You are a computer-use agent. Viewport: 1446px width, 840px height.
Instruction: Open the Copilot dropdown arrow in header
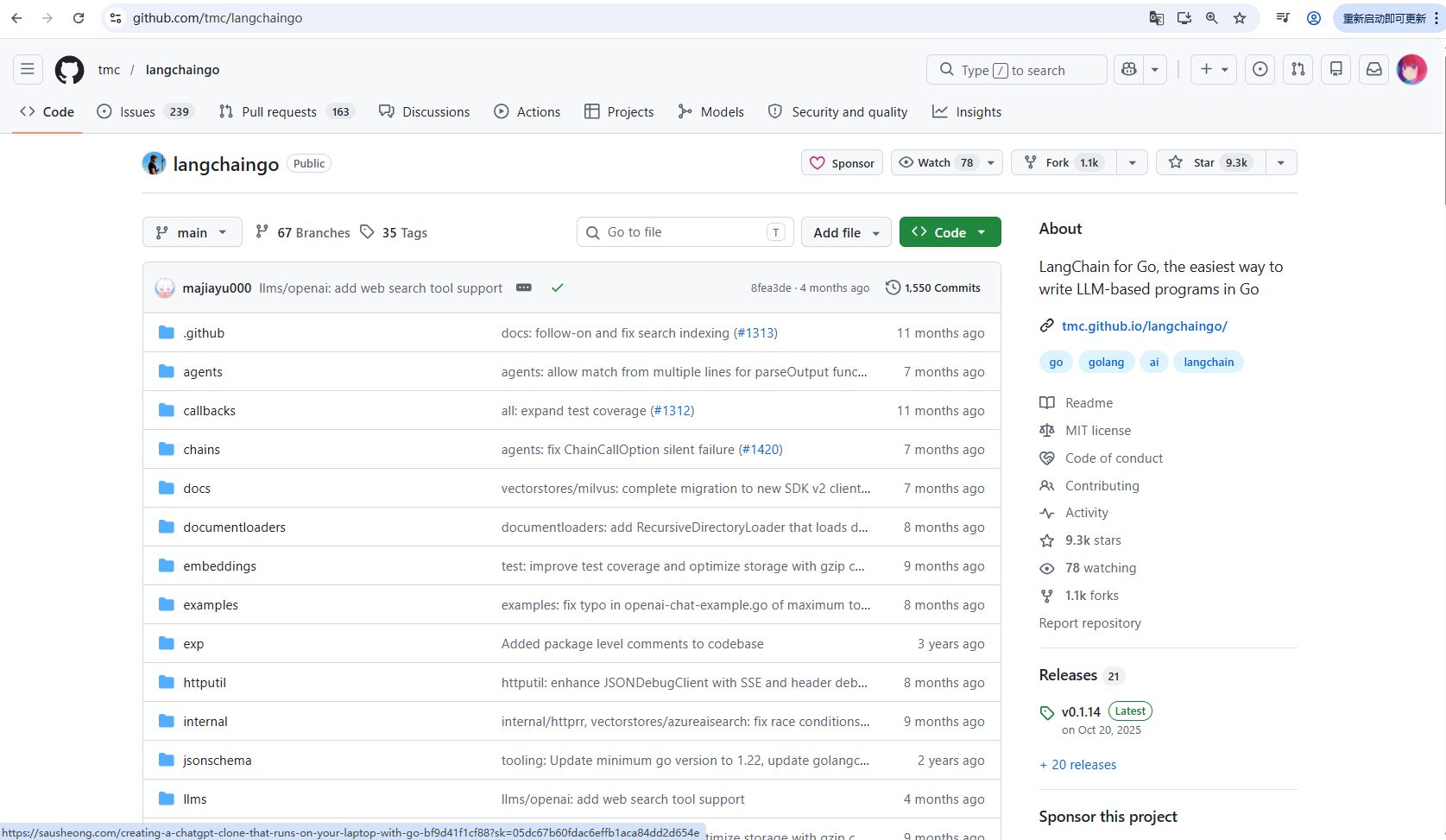(1155, 69)
